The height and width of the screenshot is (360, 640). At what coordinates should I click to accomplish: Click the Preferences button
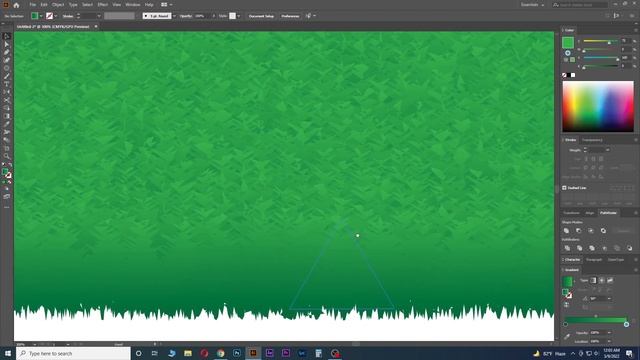point(290,16)
